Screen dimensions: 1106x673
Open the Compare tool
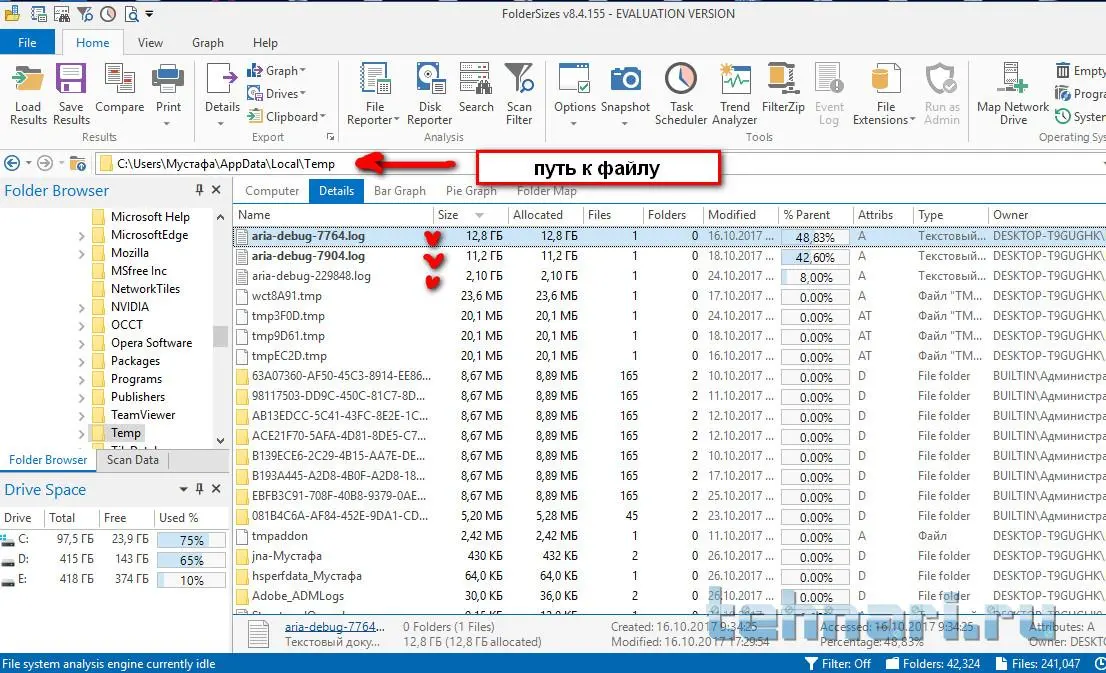tap(119, 87)
